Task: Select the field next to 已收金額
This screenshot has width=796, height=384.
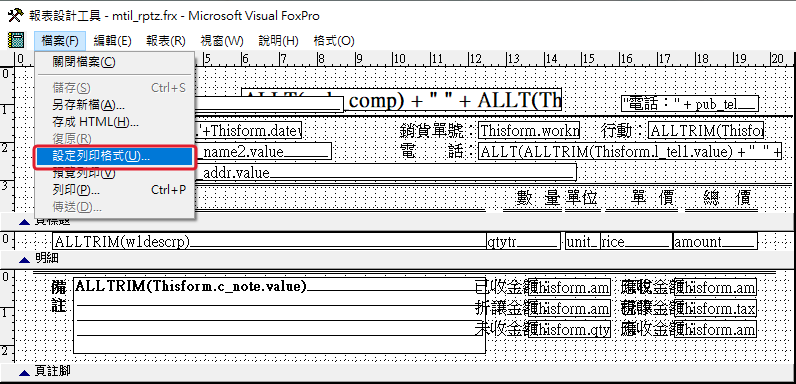Action: point(569,288)
